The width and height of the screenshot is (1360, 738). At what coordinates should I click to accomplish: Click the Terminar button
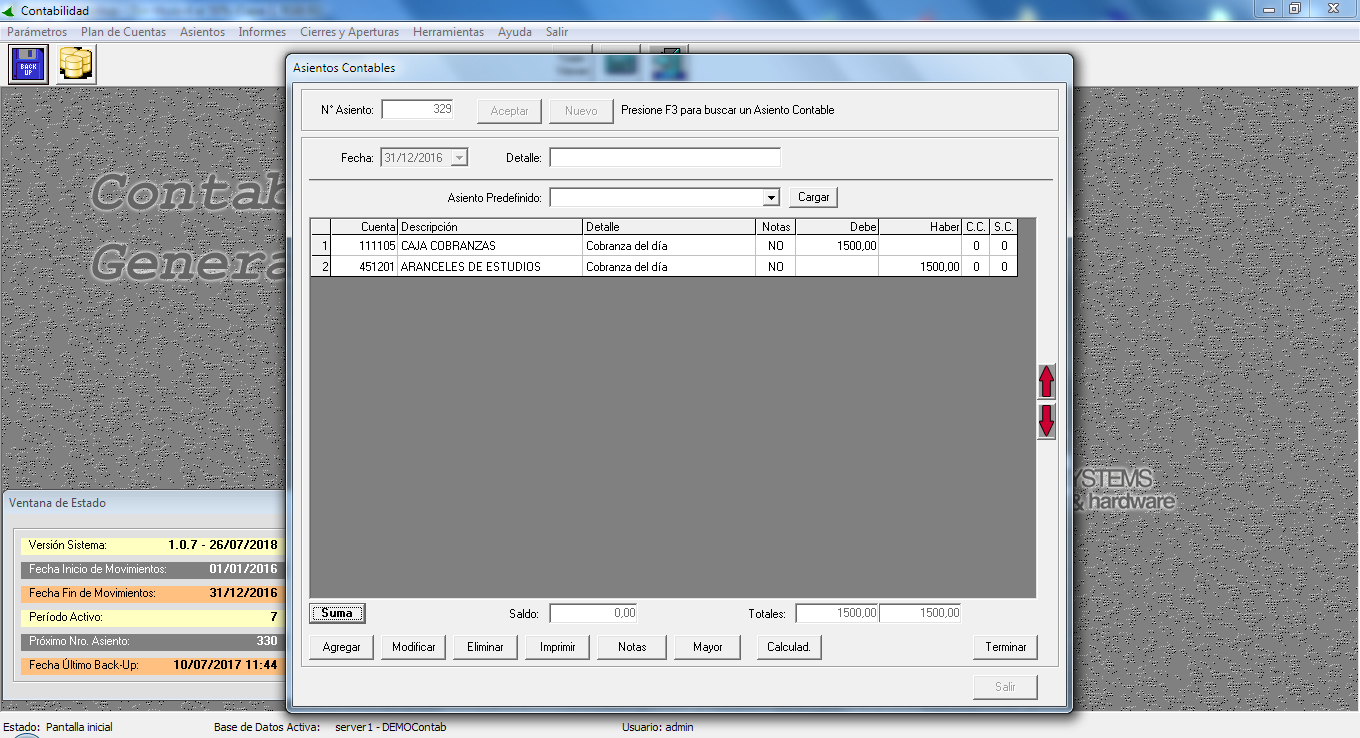(1005, 647)
